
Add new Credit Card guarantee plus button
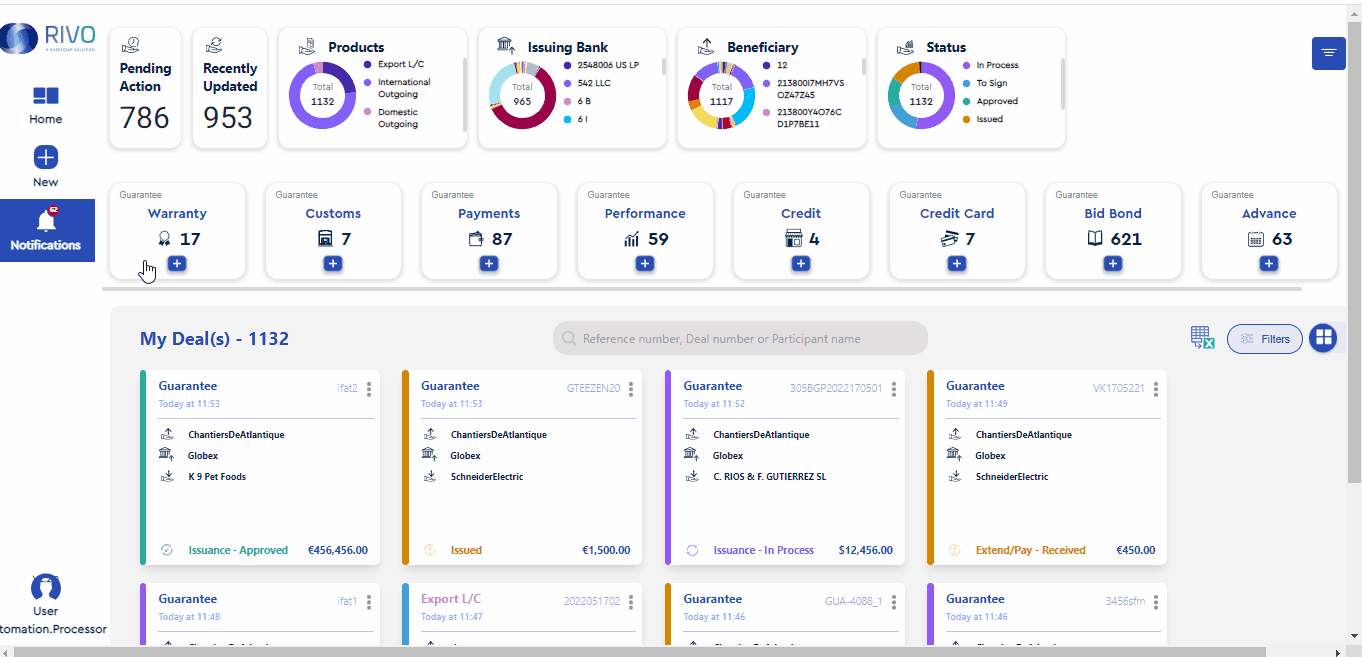pos(957,263)
